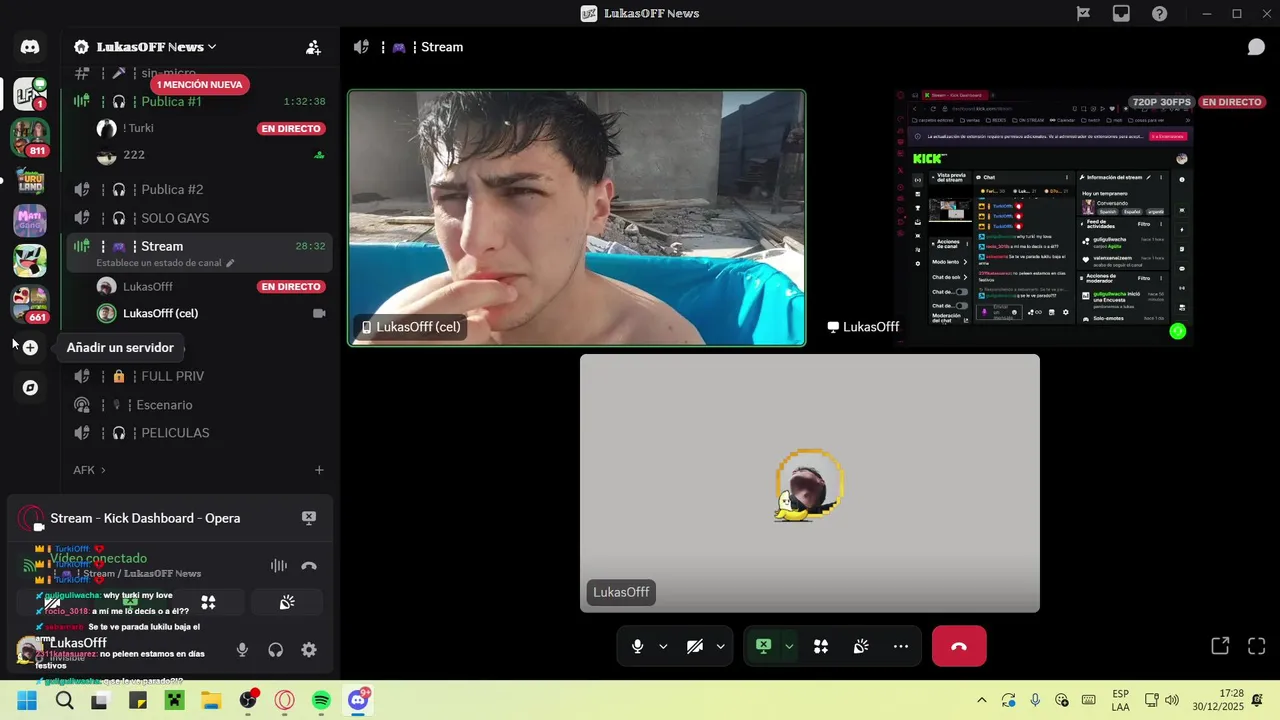Click Establece un estado de canal
This screenshot has width=1280, height=720.
click(x=158, y=263)
